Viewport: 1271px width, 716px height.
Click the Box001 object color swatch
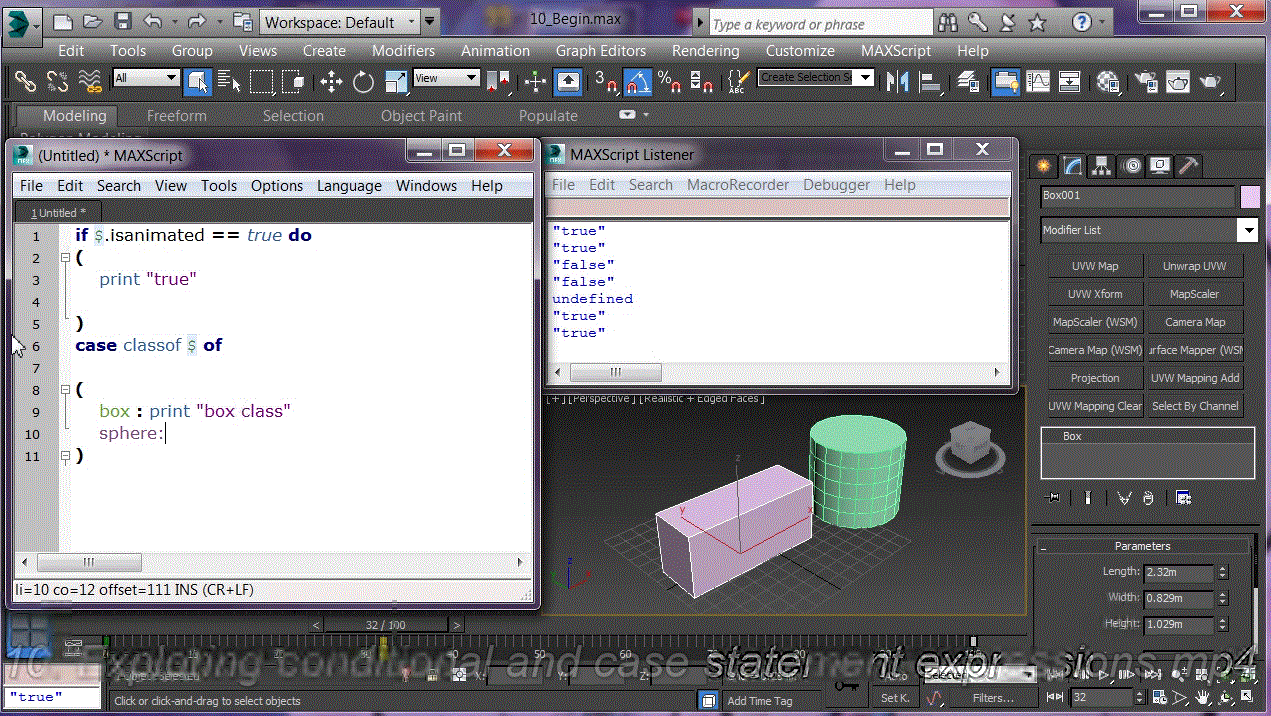(x=1249, y=196)
